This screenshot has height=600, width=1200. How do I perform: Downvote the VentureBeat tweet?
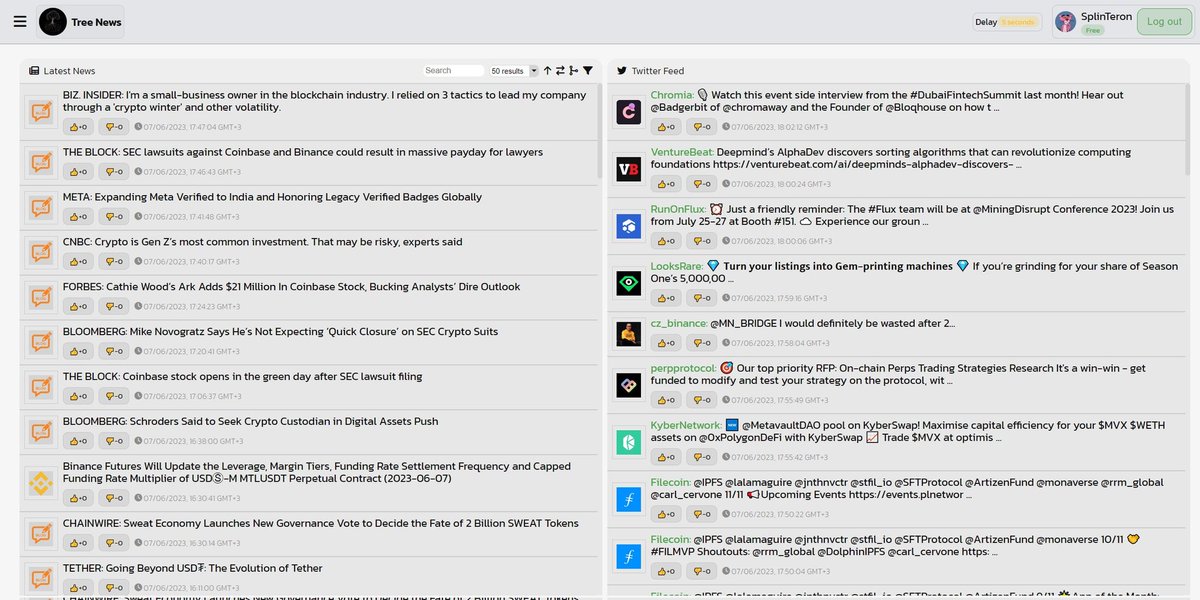tap(702, 184)
